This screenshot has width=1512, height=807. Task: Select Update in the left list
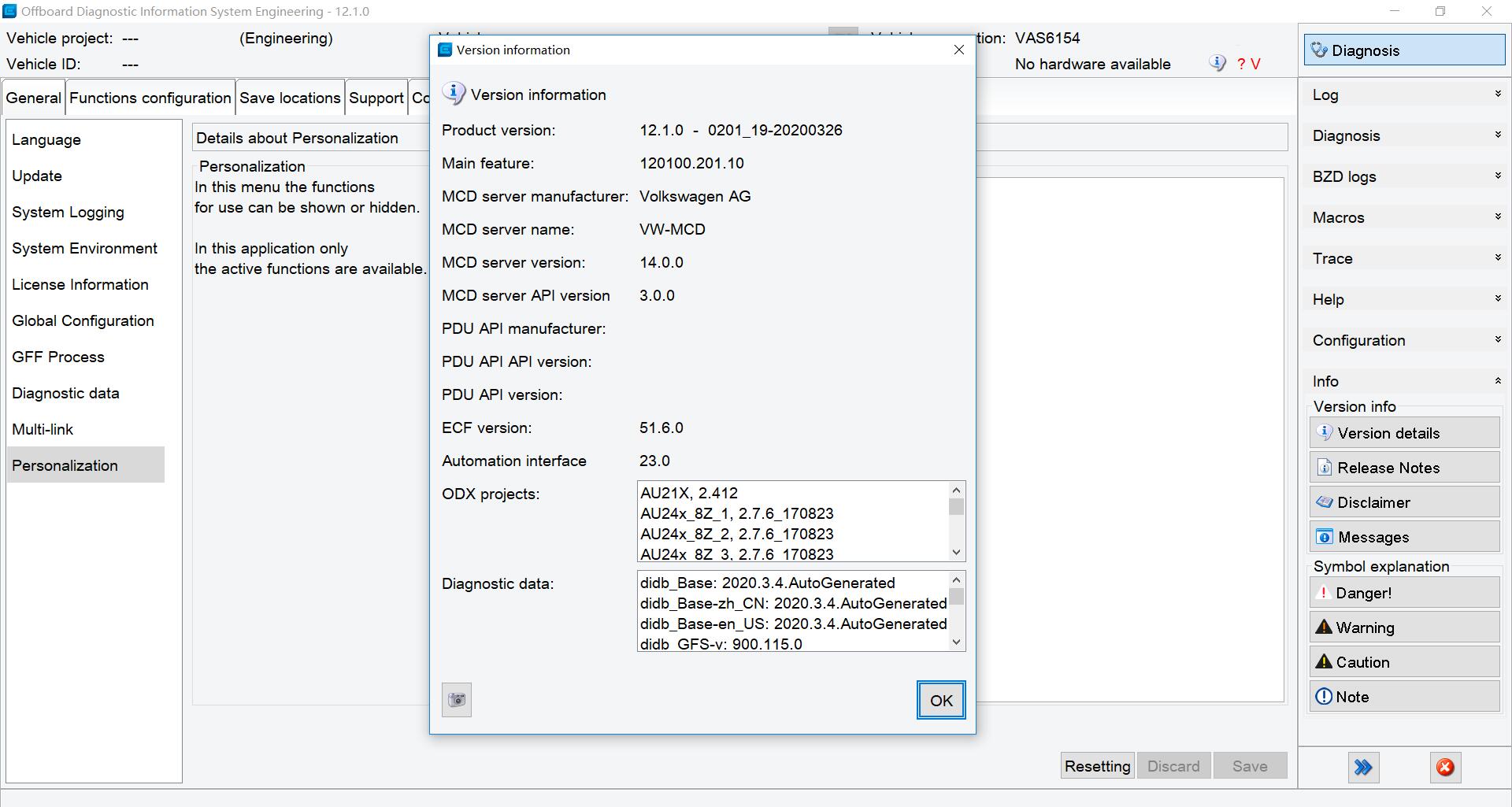coord(85,176)
